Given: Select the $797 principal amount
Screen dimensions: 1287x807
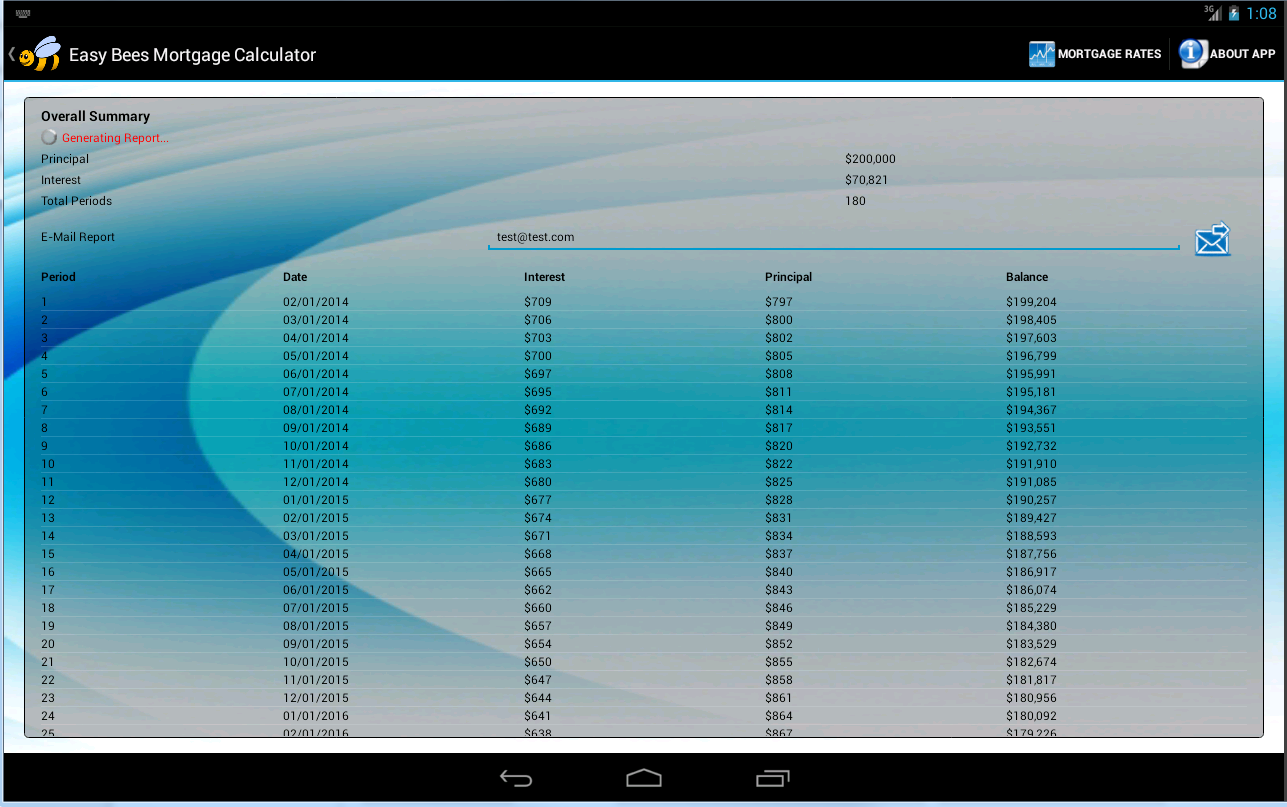Looking at the screenshot, I should point(779,302).
